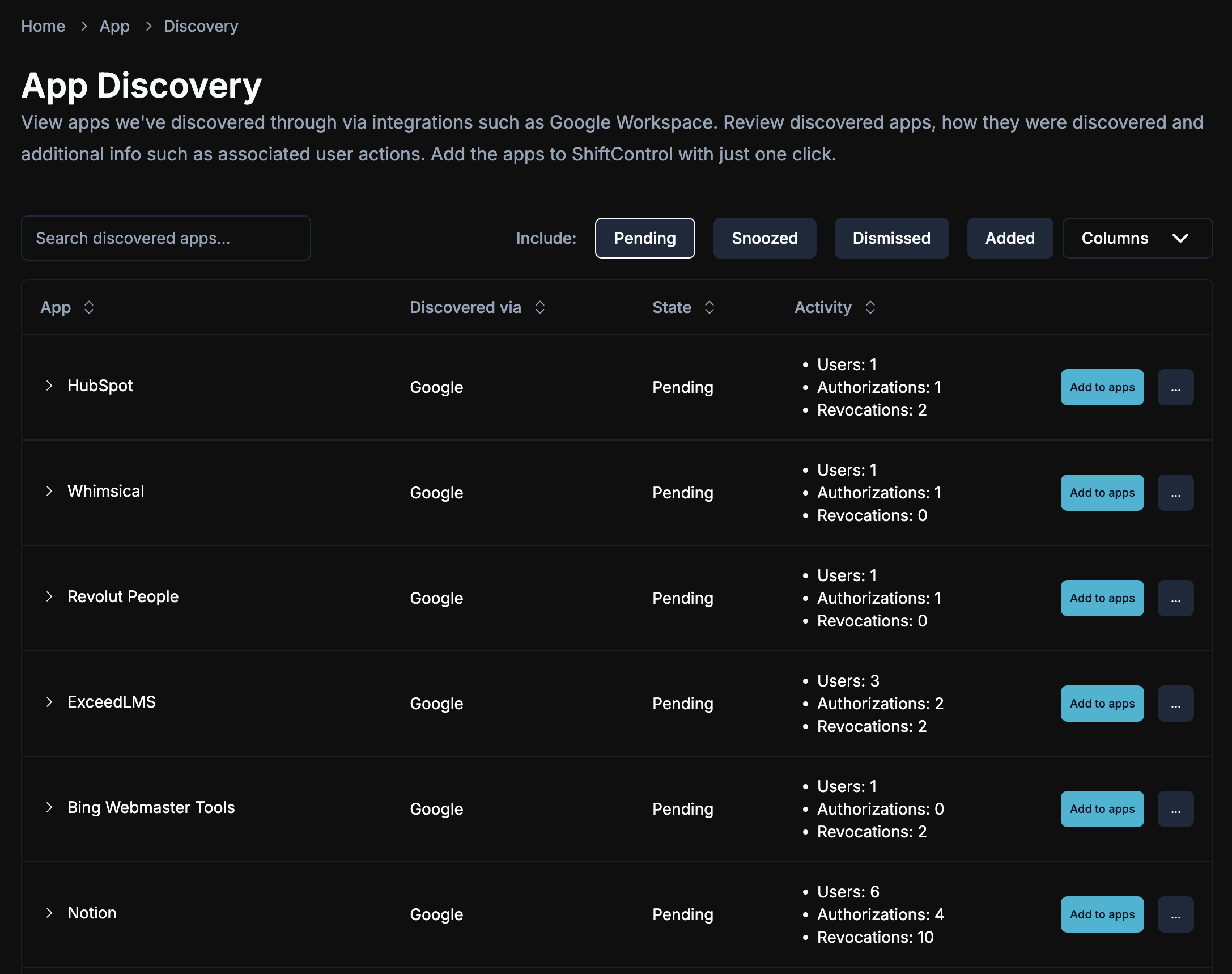Add Revolut People to apps
This screenshot has height=974, width=1232.
tap(1102, 598)
